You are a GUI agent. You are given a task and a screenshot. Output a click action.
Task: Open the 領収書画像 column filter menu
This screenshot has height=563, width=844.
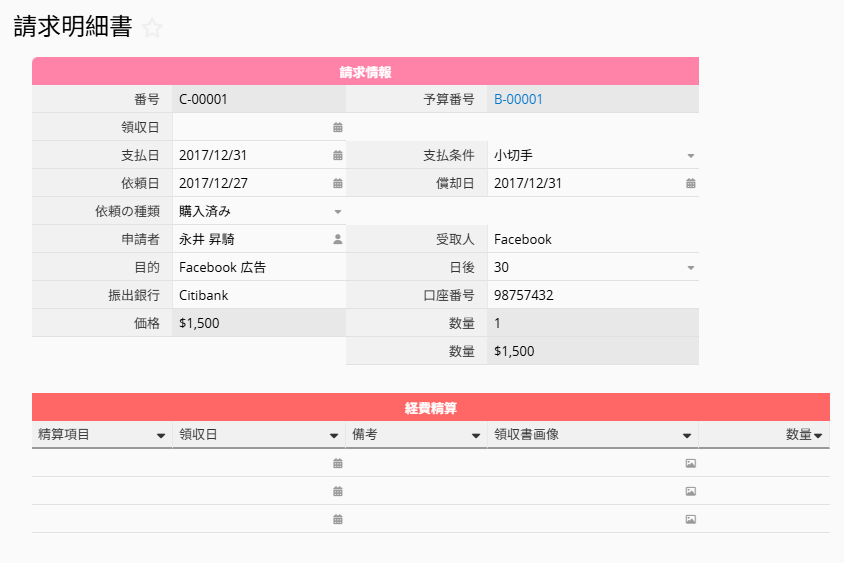(x=687, y=436)
